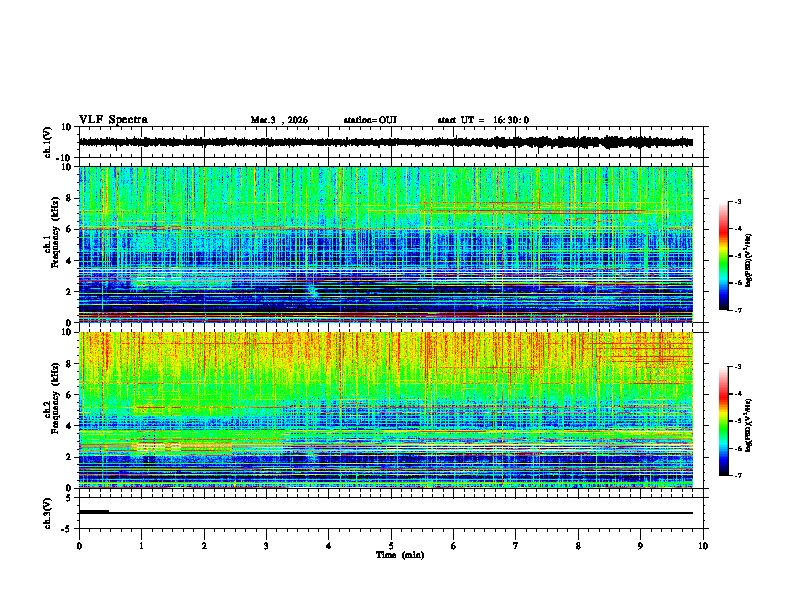This screenshot has width=792, height=612.
Task: Click the '4' kHz tick of ch.1 spectrogram
Action: 70,261
